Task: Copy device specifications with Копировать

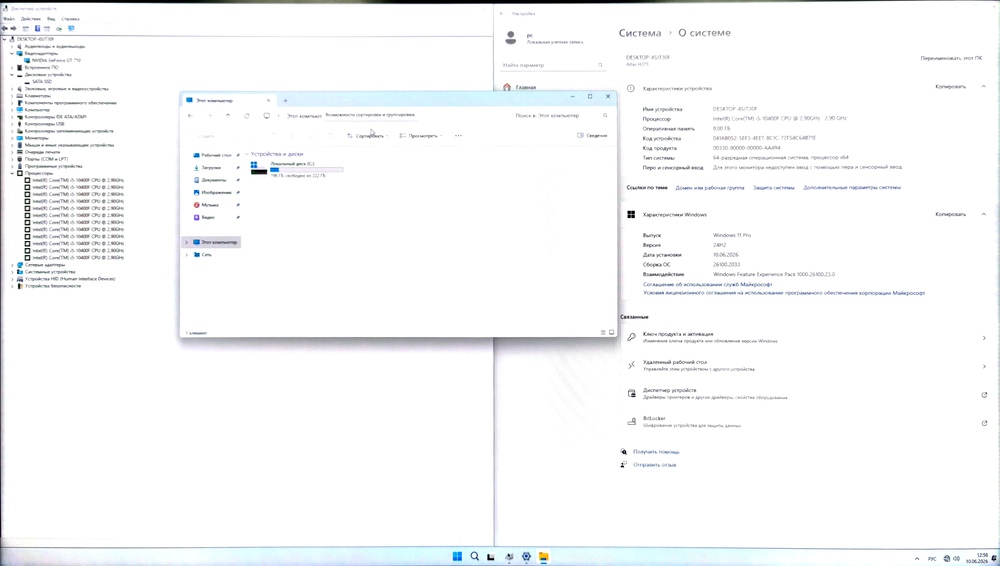Action: tap(950, 87)
